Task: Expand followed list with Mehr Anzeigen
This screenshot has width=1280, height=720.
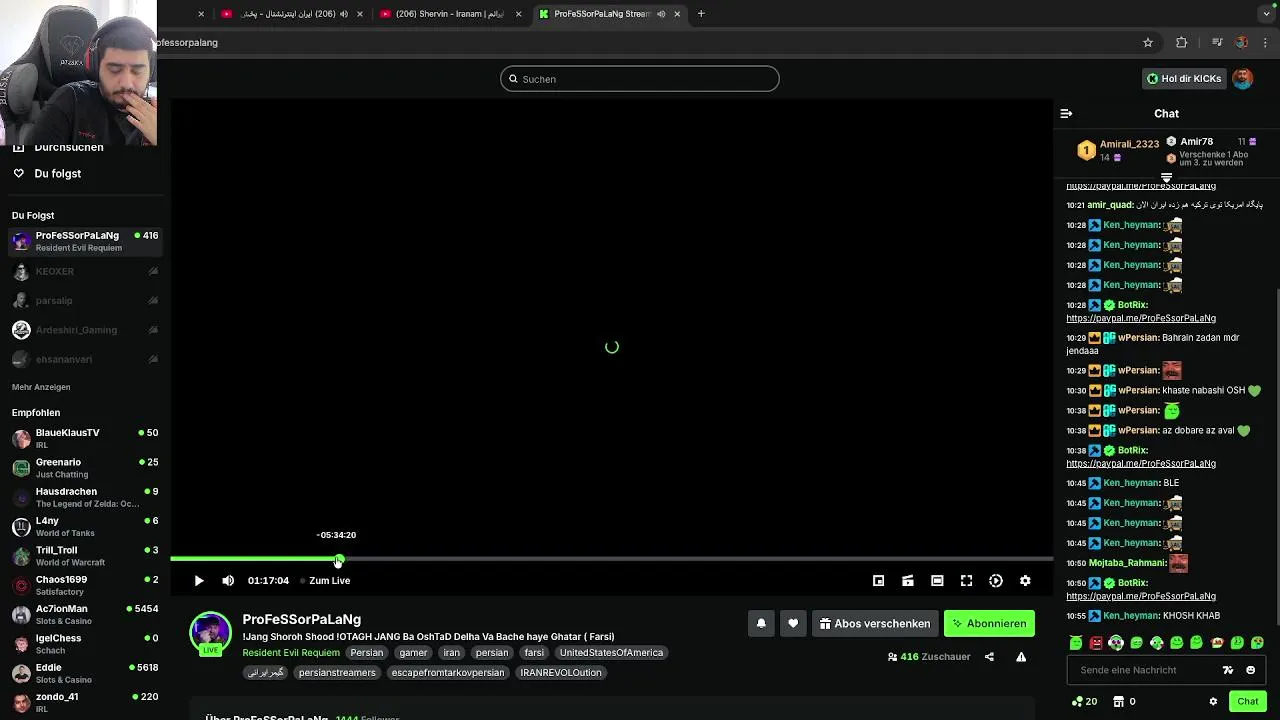Action: (41, 387)
